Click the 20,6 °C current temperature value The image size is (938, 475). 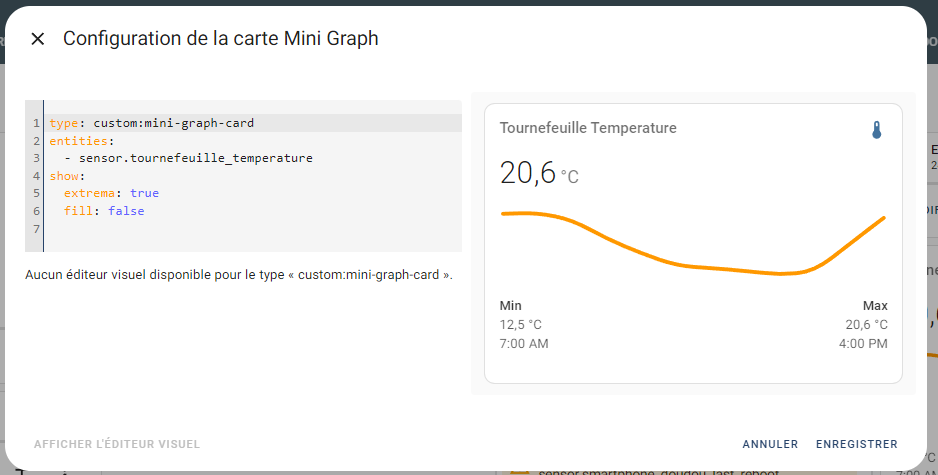coord(539,173)
